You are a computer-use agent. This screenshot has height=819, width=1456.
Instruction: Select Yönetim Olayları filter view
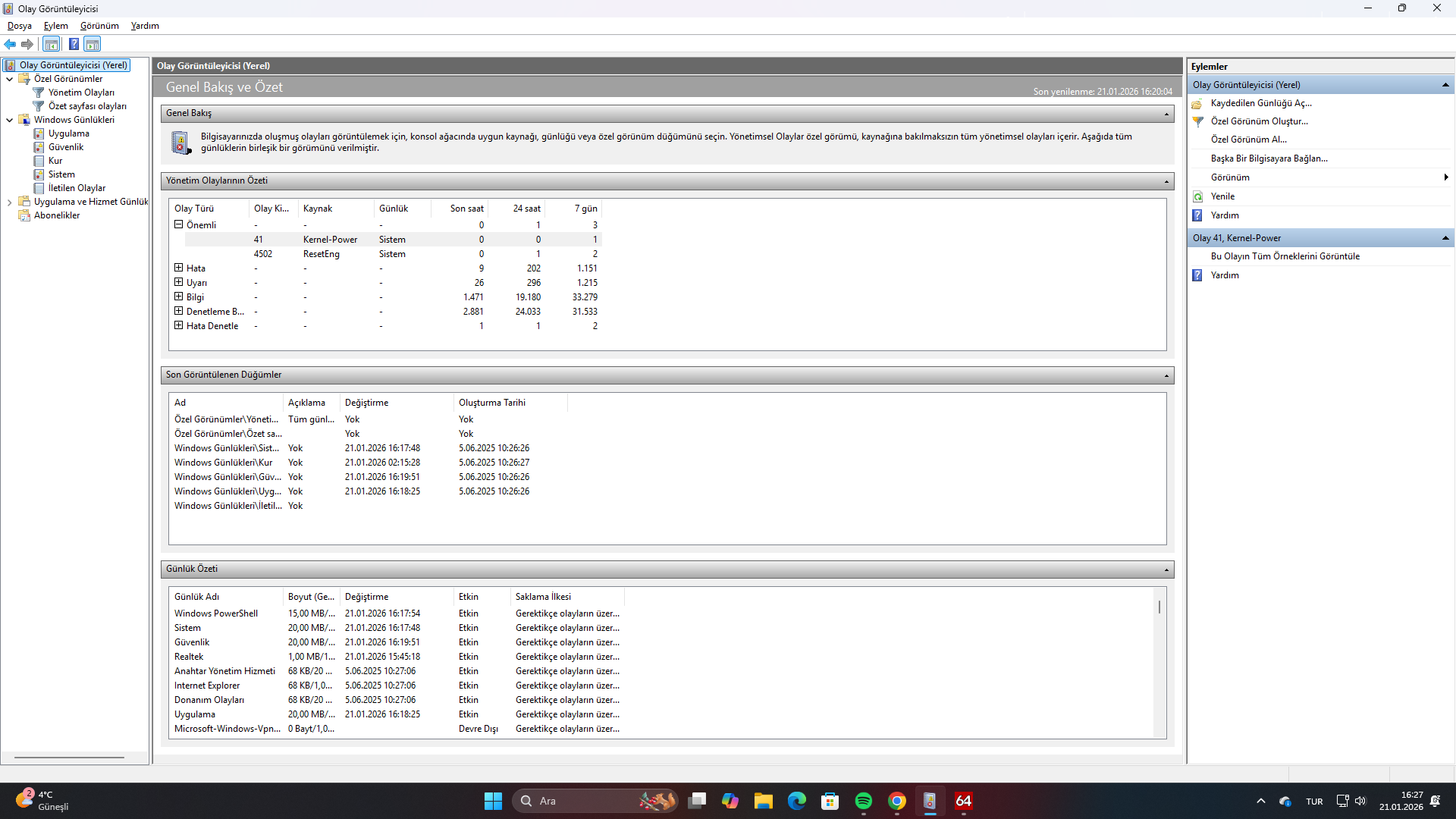[x=81, y=93]
